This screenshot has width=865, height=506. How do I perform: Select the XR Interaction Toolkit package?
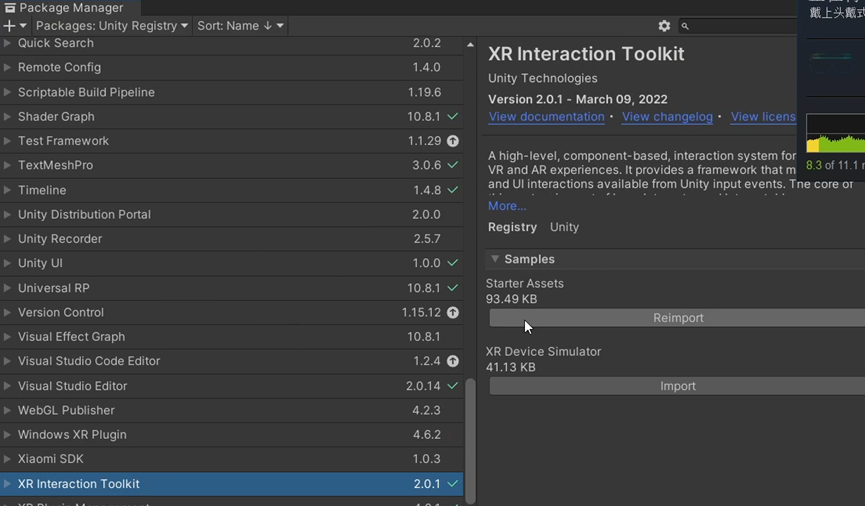click(232, 484)
